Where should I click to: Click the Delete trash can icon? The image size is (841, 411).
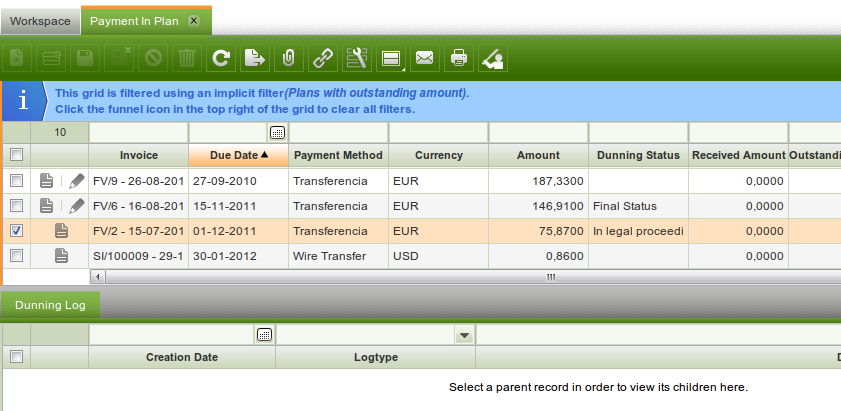pos(187,58)
